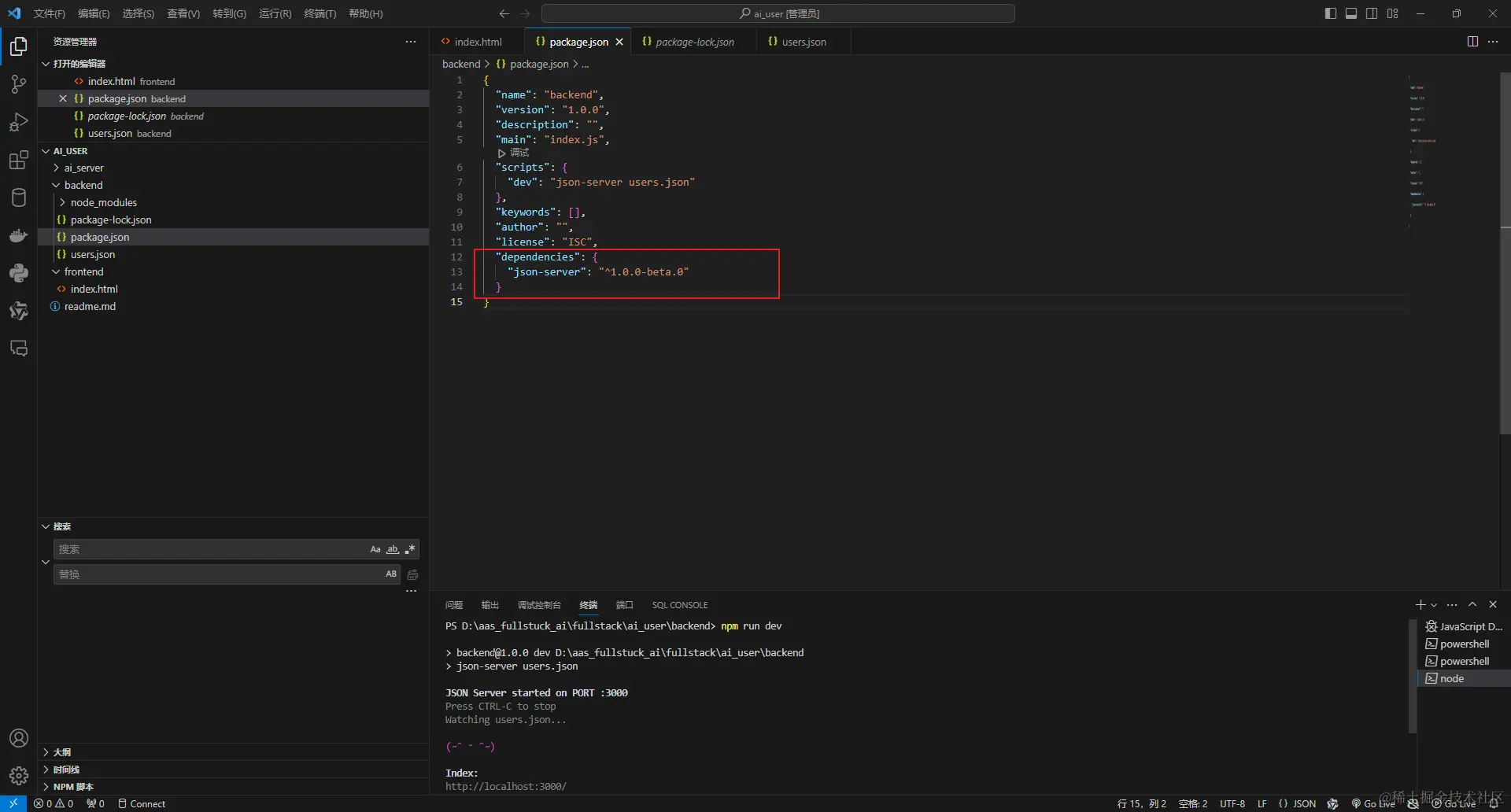The width and height of the screenshot is (1511, 812).
Task: Toggle the secondary side bar
Action: click(1372, 13)
